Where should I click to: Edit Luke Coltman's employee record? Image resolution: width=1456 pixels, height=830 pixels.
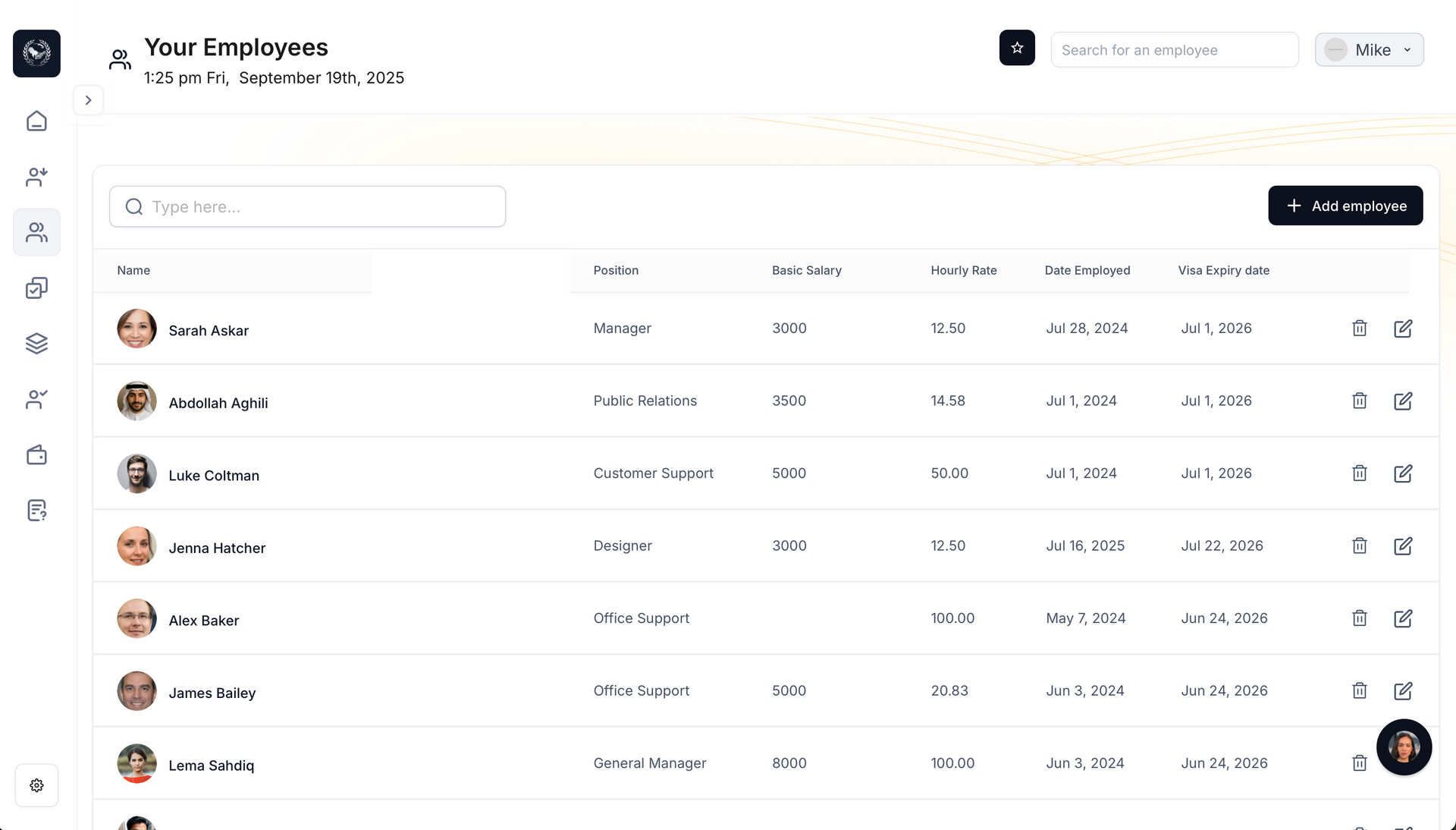1402,473
